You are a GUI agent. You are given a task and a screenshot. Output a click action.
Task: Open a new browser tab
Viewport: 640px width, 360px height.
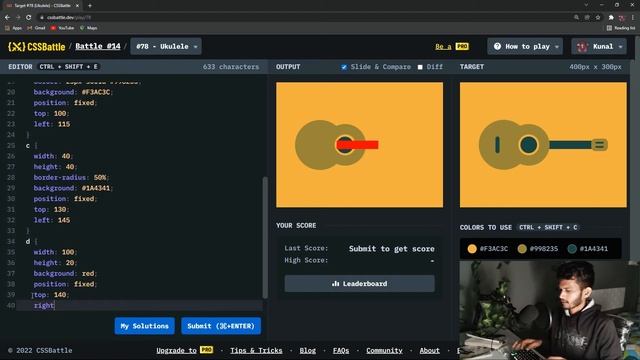tap(90, 6)
